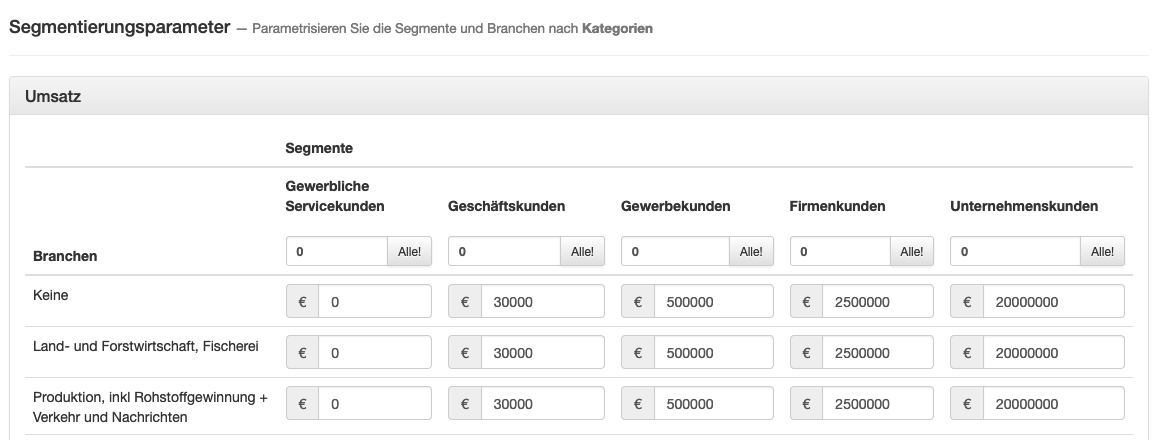Select Keine row Gewerbekunden value 500000
The width and height of the screenshot is (1155, 440).
coord(714,301)
